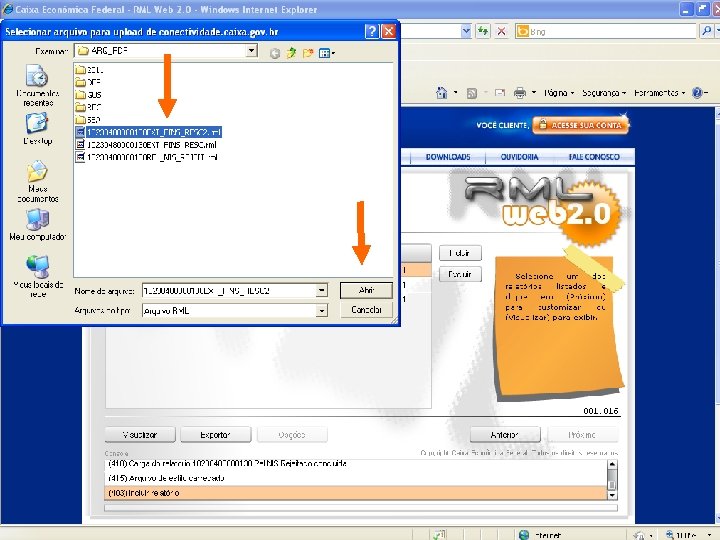720x540 pixels.
Task: Open the SEP folder
Action: click(88, 119)
